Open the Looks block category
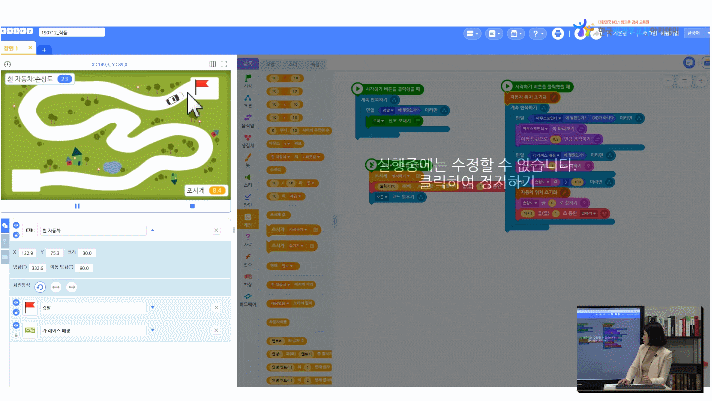Image resolution: width=712 pixels, height=401 pixels. tap(248, 141)
